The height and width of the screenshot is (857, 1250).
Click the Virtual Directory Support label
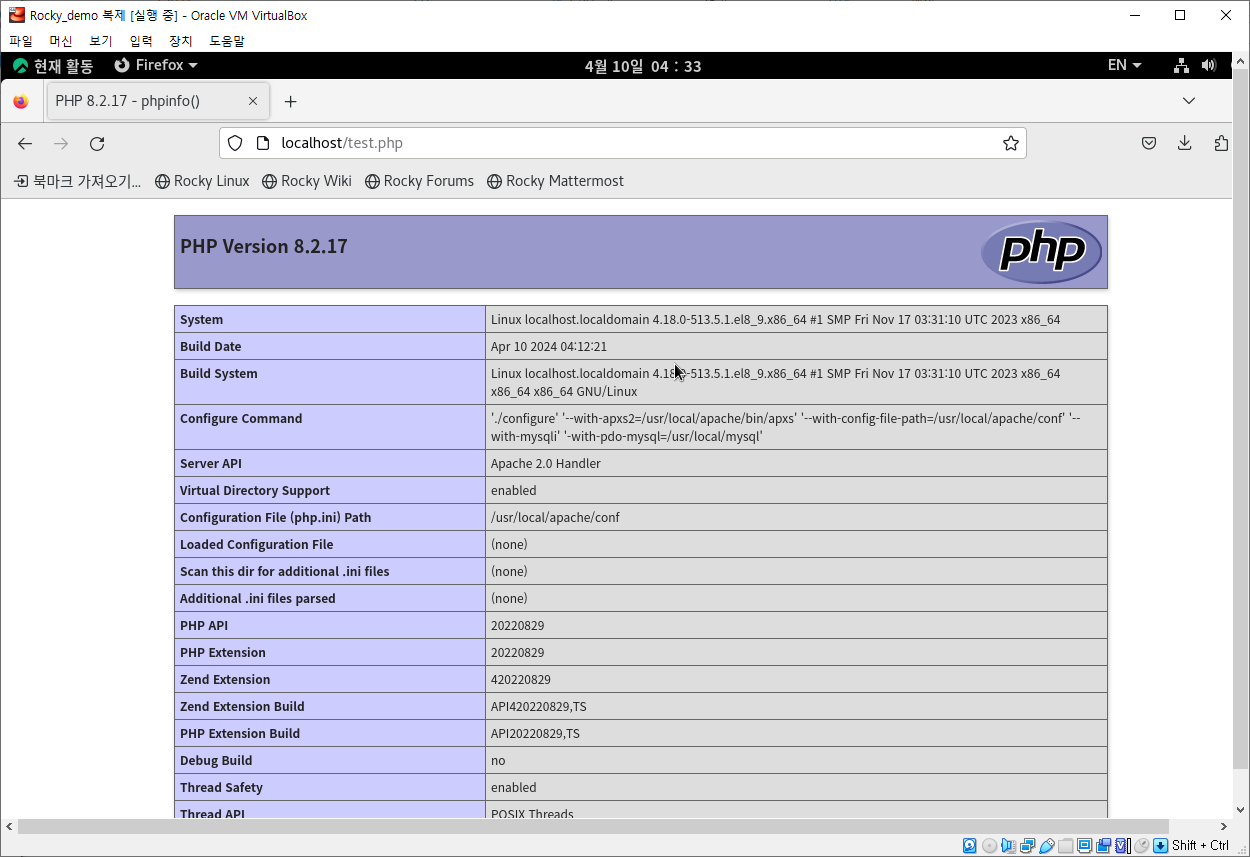pos(255,491)
